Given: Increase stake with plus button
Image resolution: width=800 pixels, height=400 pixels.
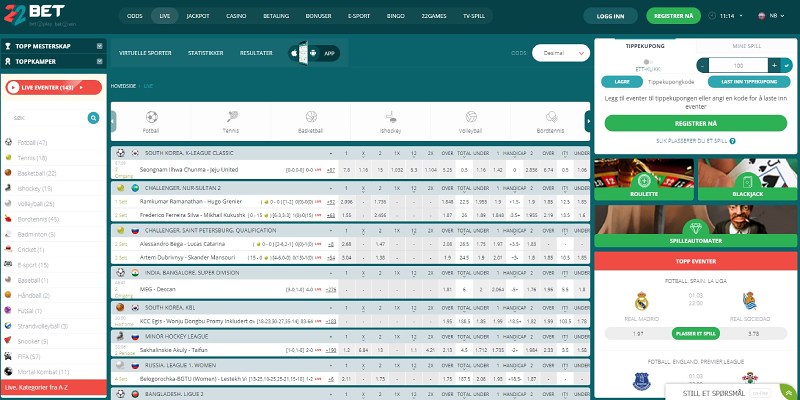Looking at the screenshot, I should point(774,65).
